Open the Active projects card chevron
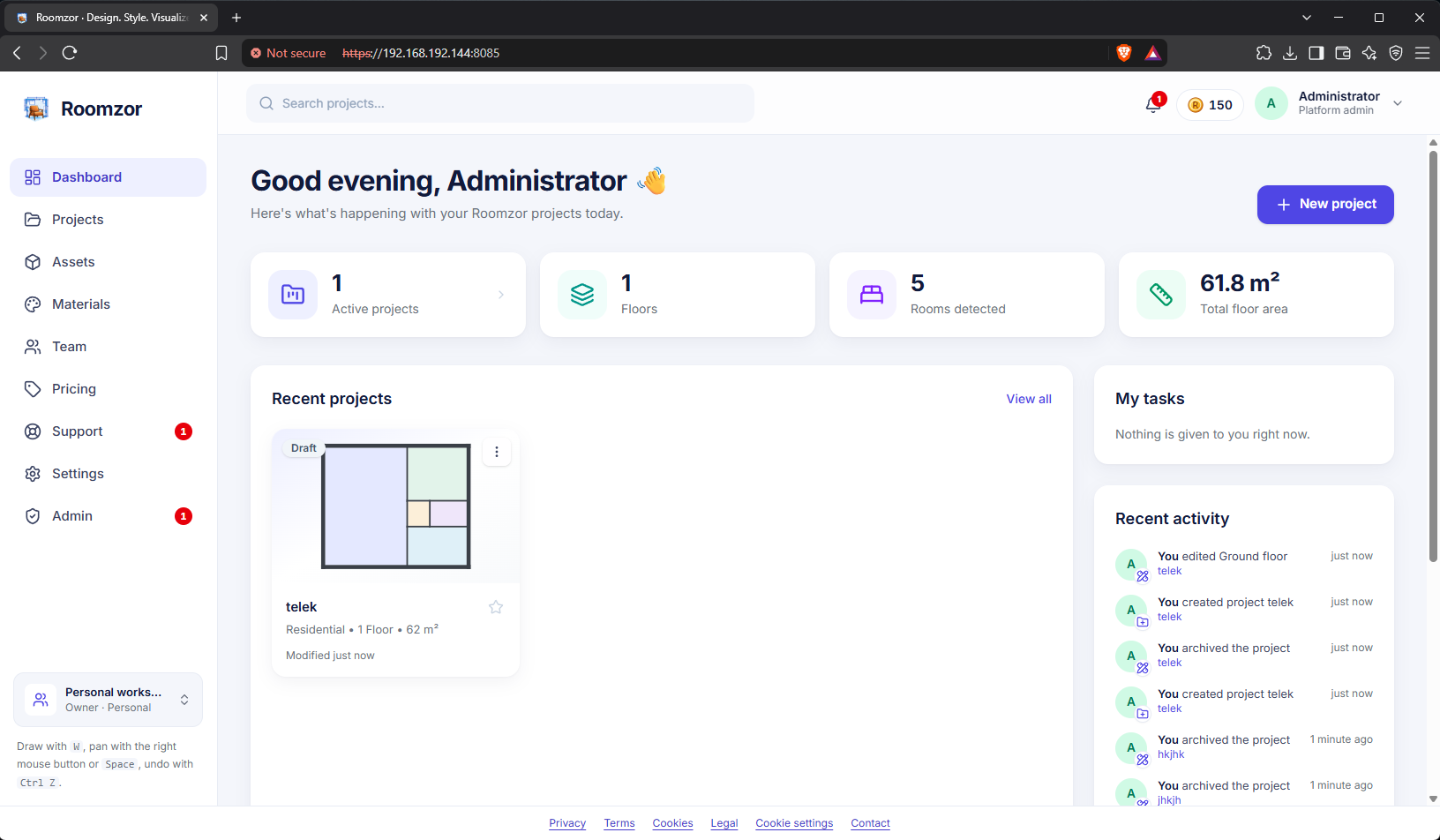Image resolution: width=1440 pixels, height=840 pixels. 501,295
